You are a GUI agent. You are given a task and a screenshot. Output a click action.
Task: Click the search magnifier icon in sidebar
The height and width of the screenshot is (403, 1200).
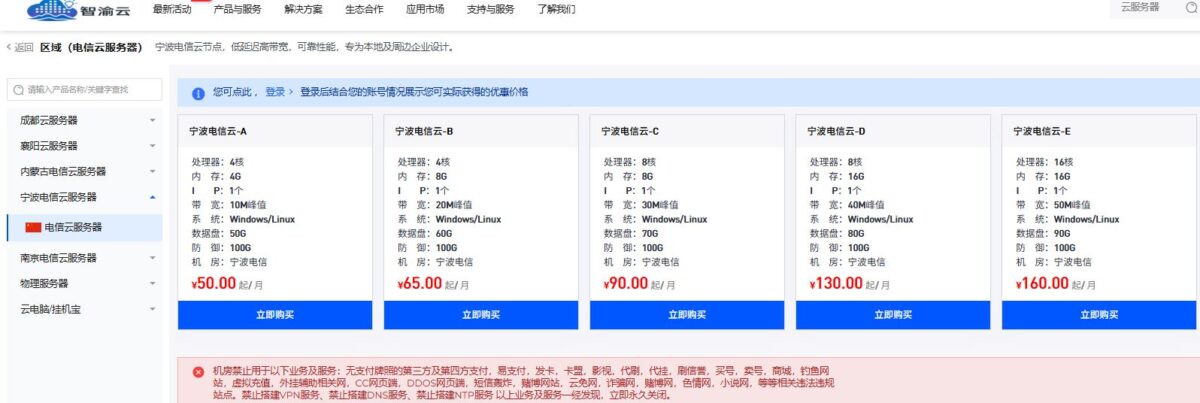[x=18, y=90]
